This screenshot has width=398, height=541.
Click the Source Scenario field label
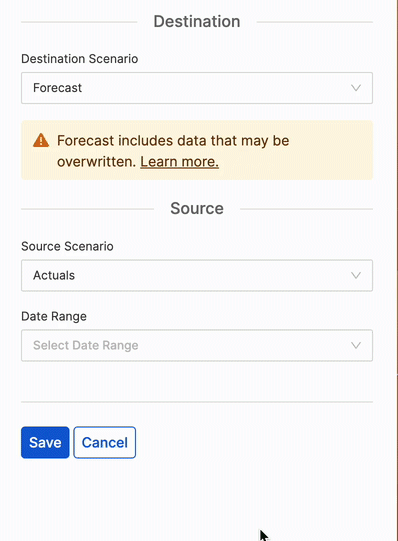click(x=67, y=246)
